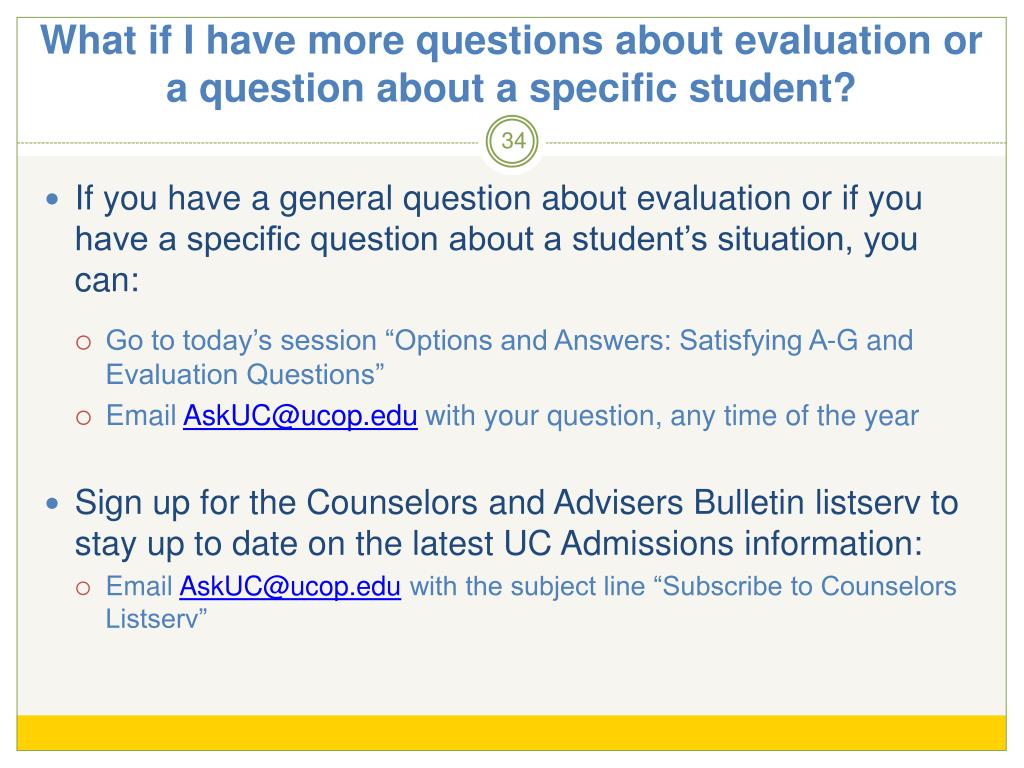Select the solid bullet before 'Sign up for'
The width and height of the screenshot is (1024, 768).
point(53,504)
